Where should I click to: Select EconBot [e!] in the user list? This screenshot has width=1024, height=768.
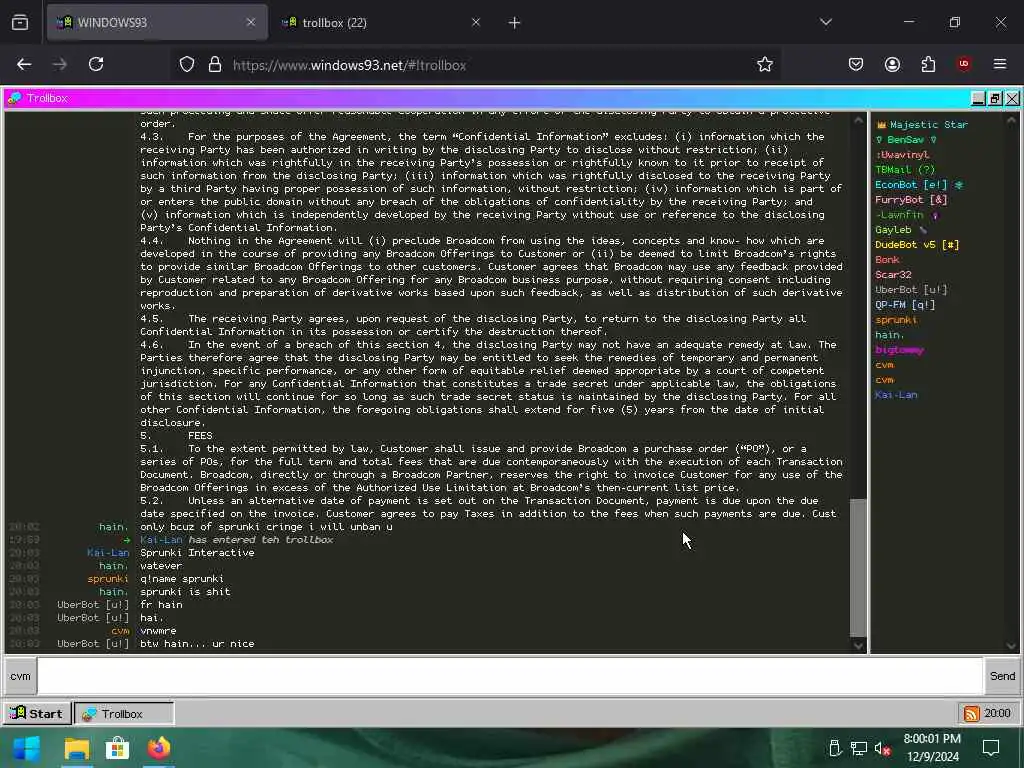(911, 185)
